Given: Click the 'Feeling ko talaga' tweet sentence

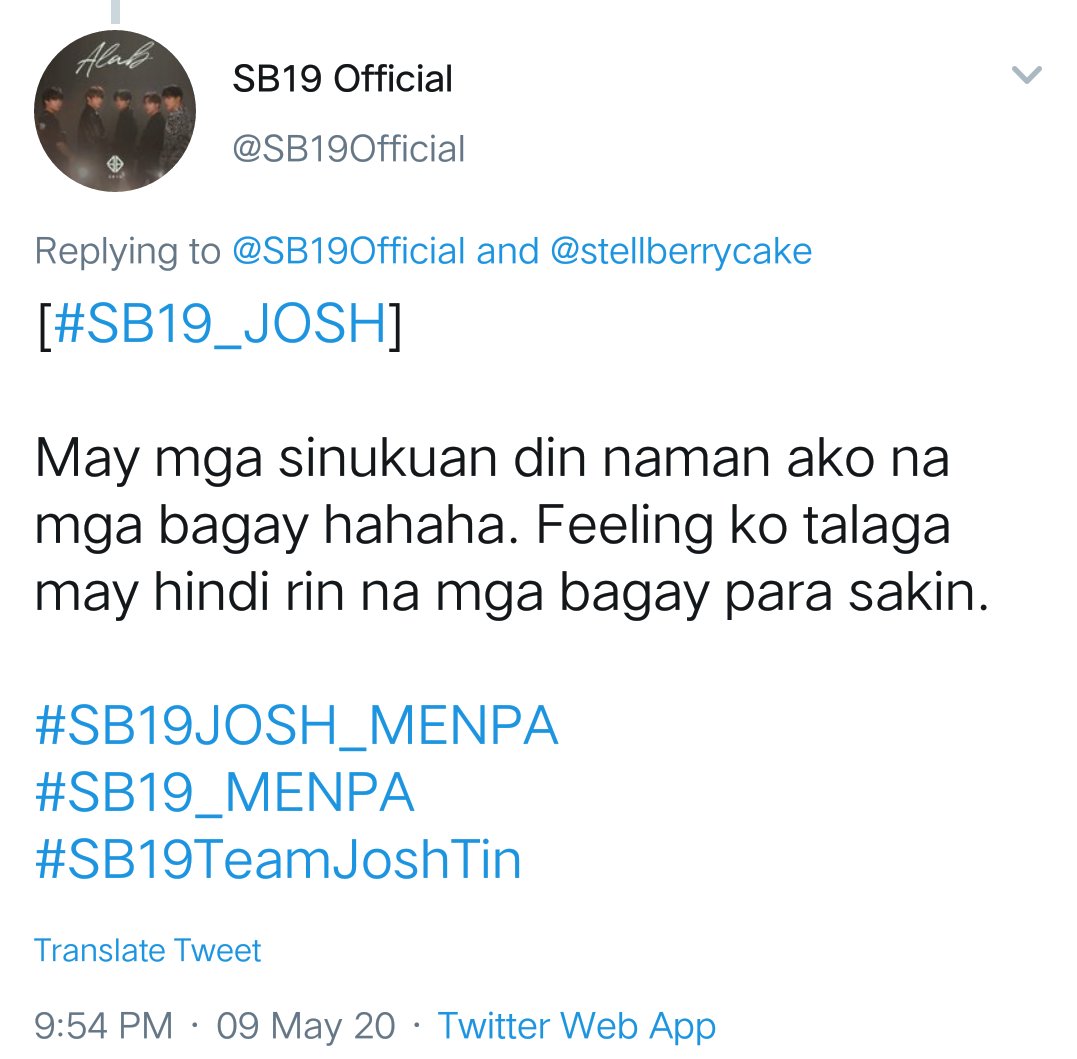Looking at the screenshot, I should pyautogui.click(x=743, y=526).
